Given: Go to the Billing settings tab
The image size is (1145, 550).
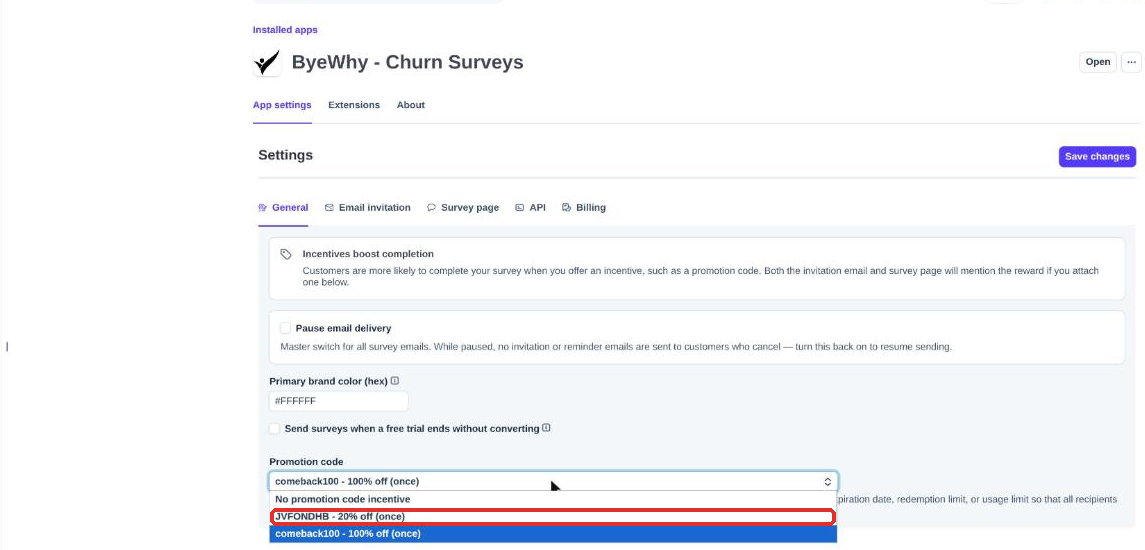Looking at the screenshot, I should click(584, 207).
